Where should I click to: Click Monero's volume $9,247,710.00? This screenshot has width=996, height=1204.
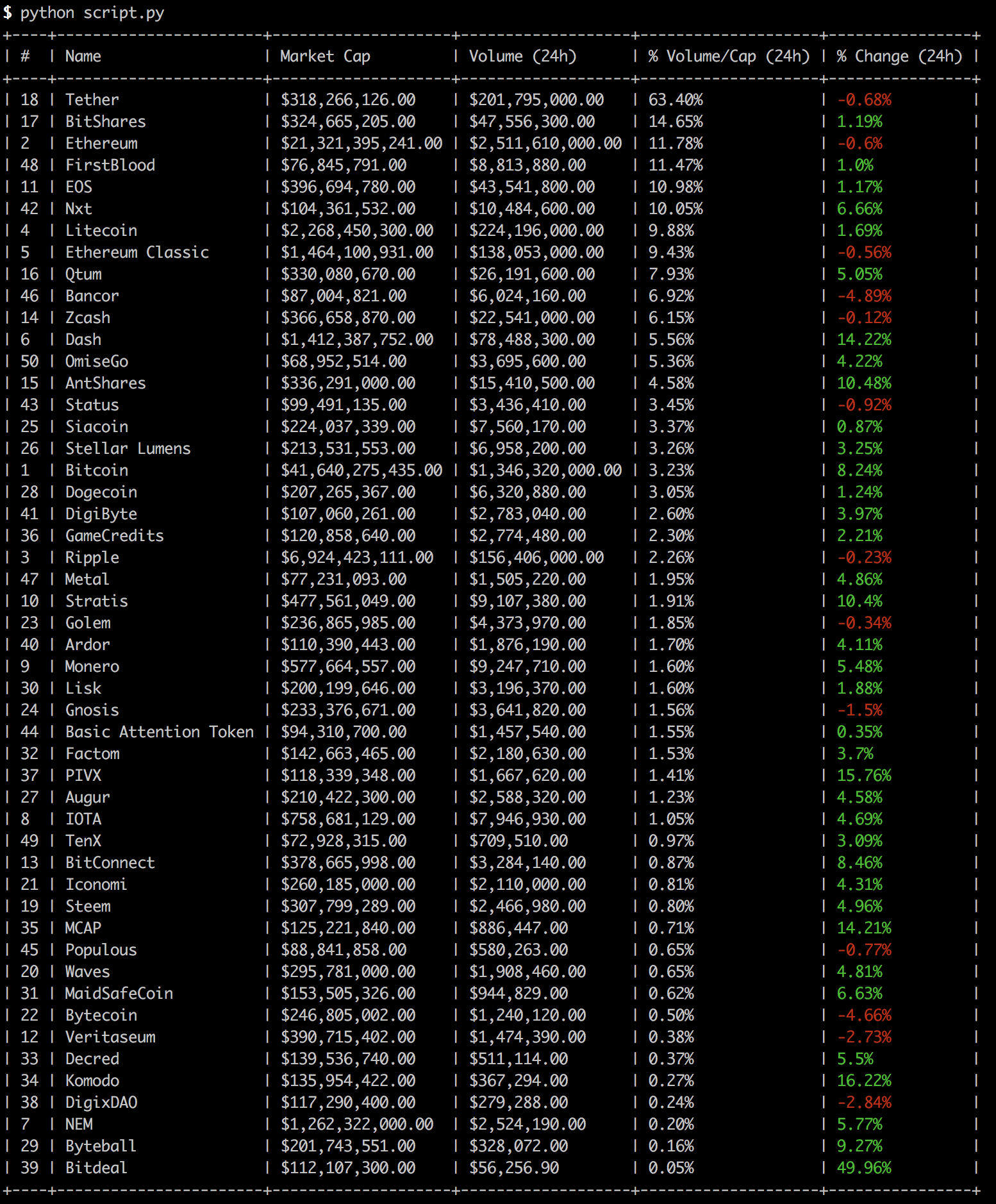tap(527, 667)
